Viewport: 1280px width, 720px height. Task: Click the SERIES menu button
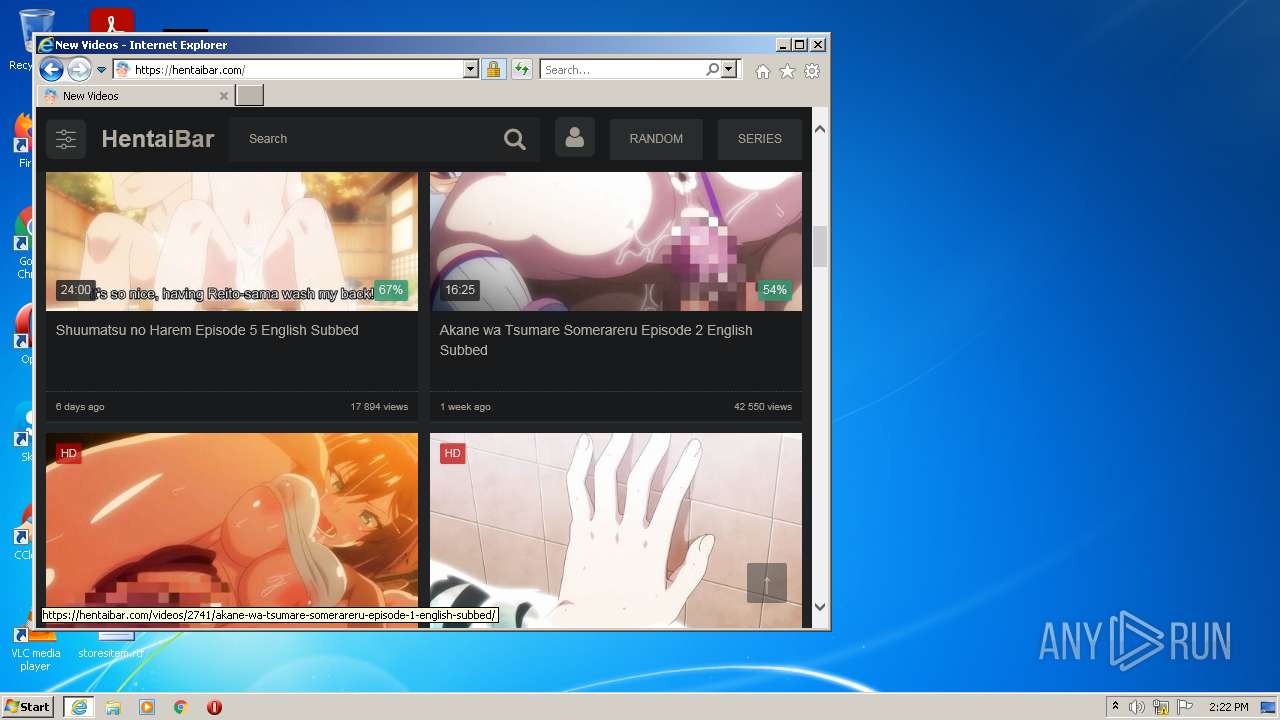[760, 139]
